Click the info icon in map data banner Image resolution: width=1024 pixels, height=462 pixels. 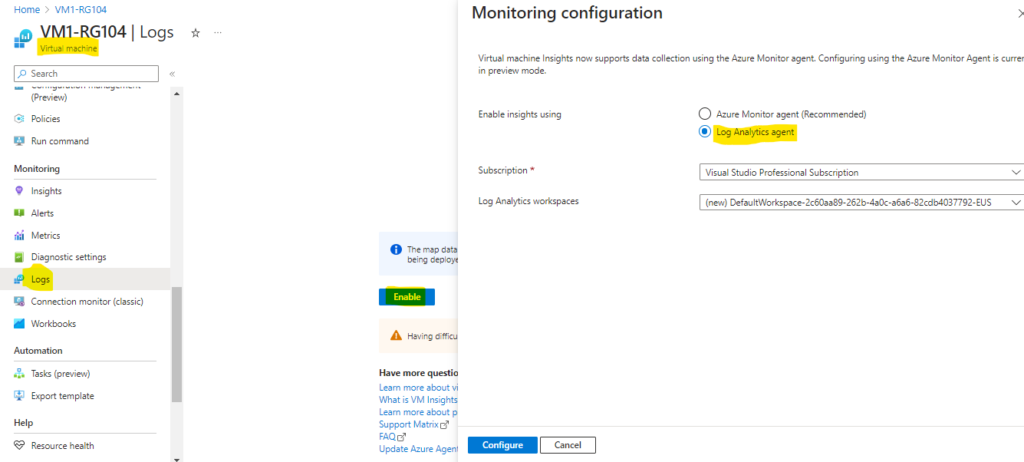tap(395, 250)
